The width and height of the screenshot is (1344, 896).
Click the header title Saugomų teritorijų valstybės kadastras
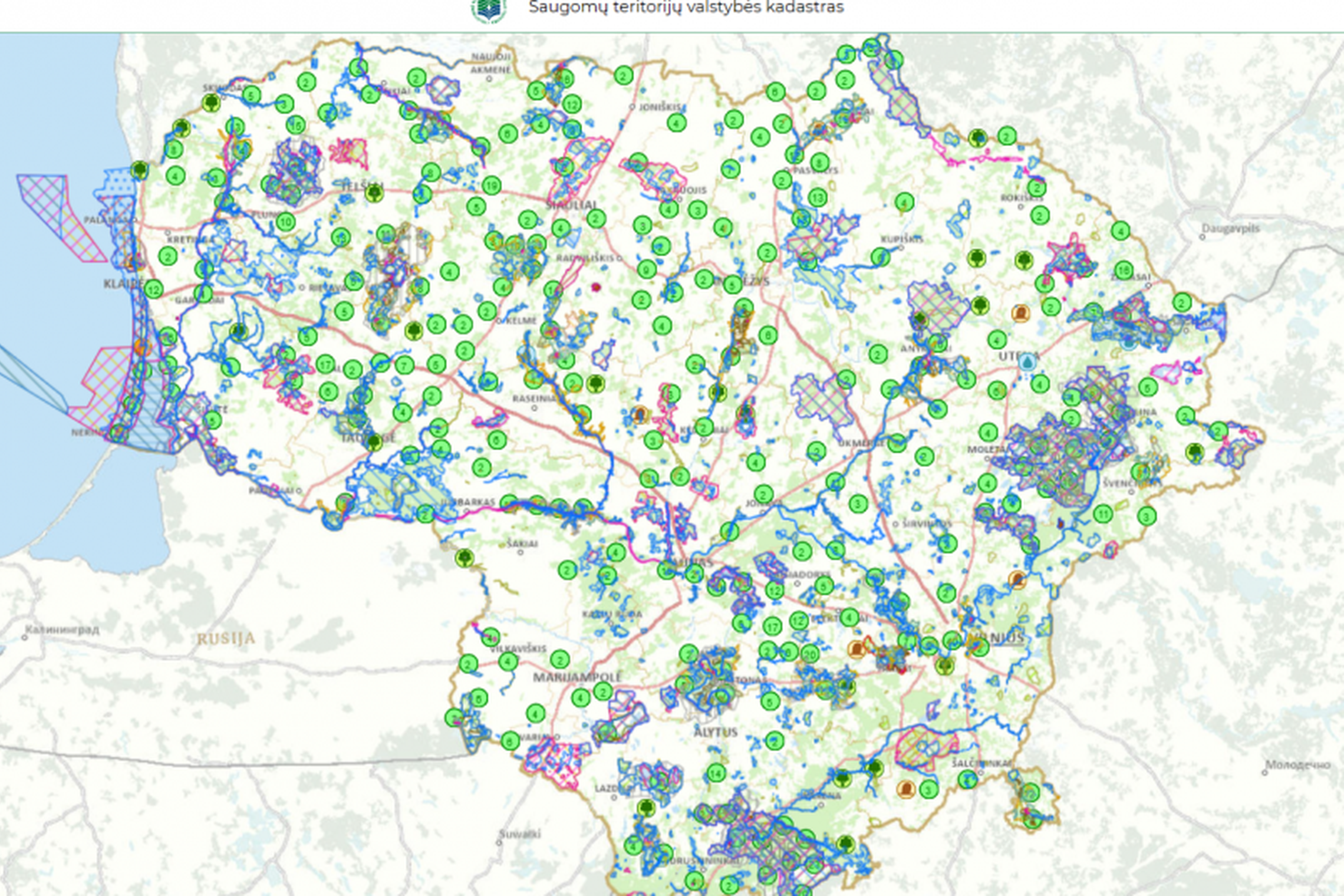pyautogui.click(x=686, y=8)
